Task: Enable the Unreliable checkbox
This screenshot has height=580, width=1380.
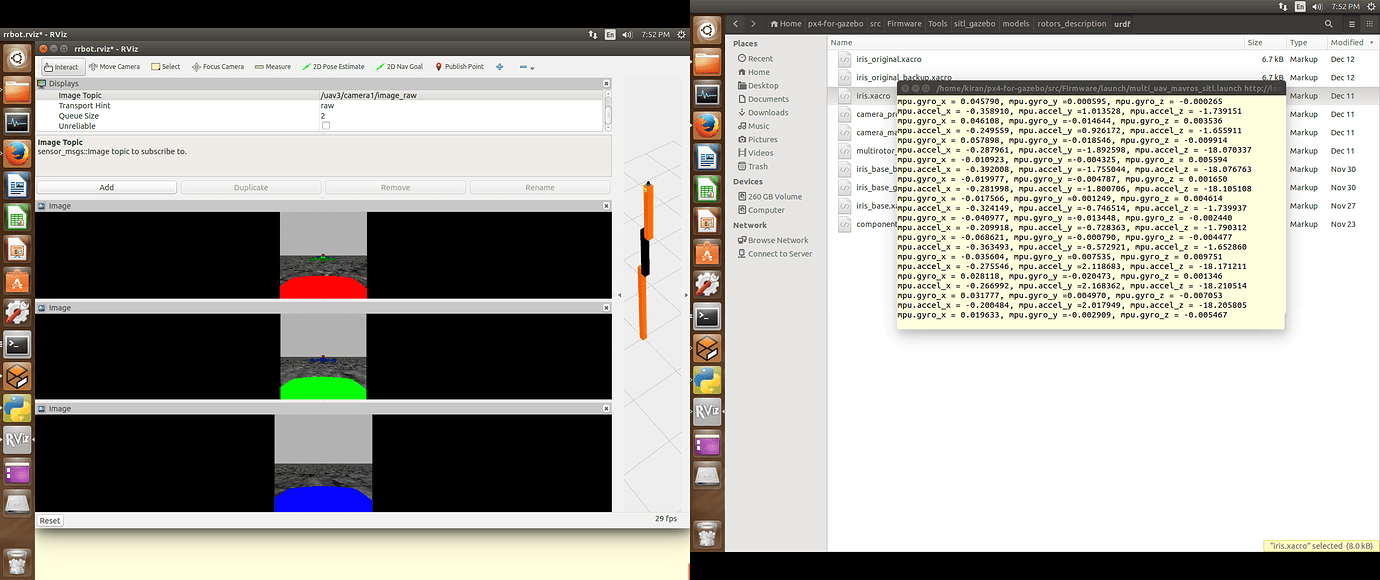Action: (x=326, y=126)
